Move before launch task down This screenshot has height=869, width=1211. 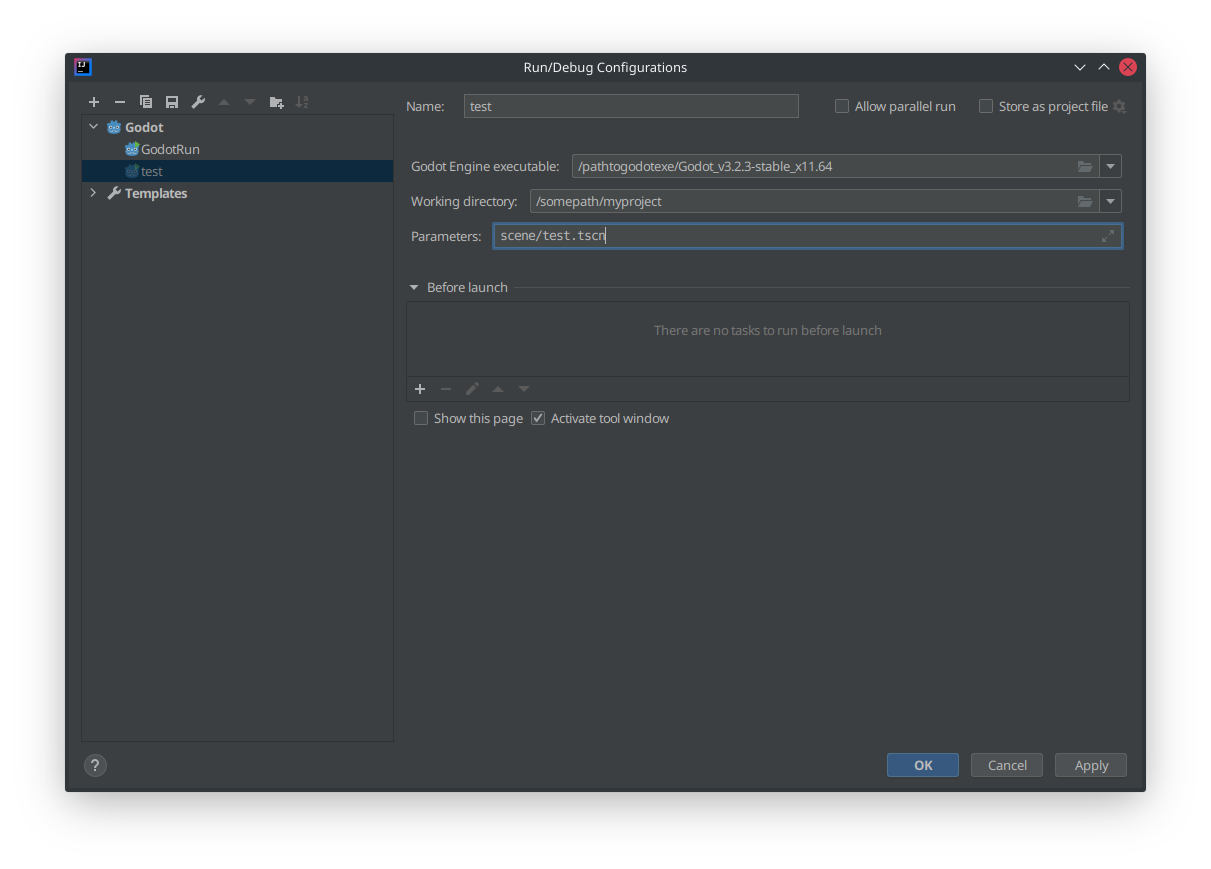tap(524, 389)
